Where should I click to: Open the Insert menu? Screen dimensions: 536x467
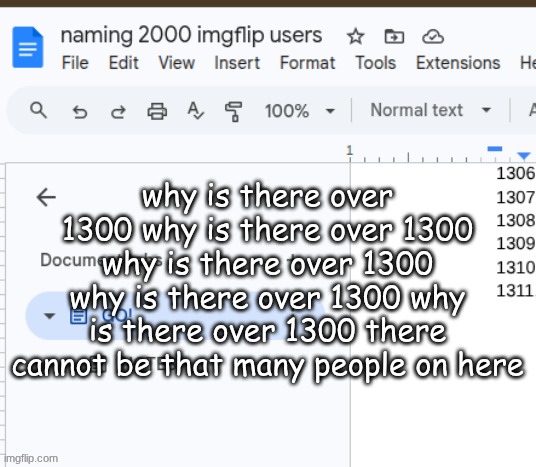(x=237, y=63)
